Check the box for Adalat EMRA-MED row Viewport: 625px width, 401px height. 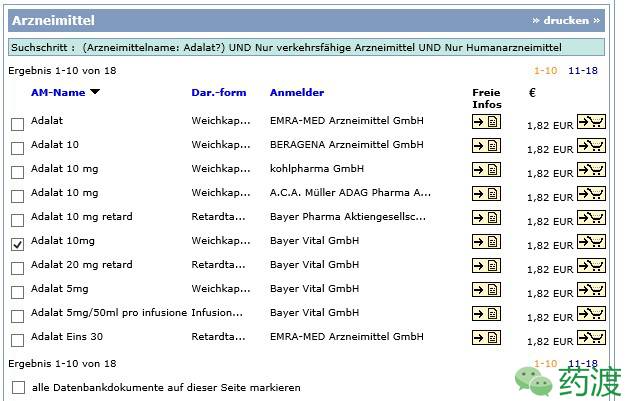pos(17,124)
